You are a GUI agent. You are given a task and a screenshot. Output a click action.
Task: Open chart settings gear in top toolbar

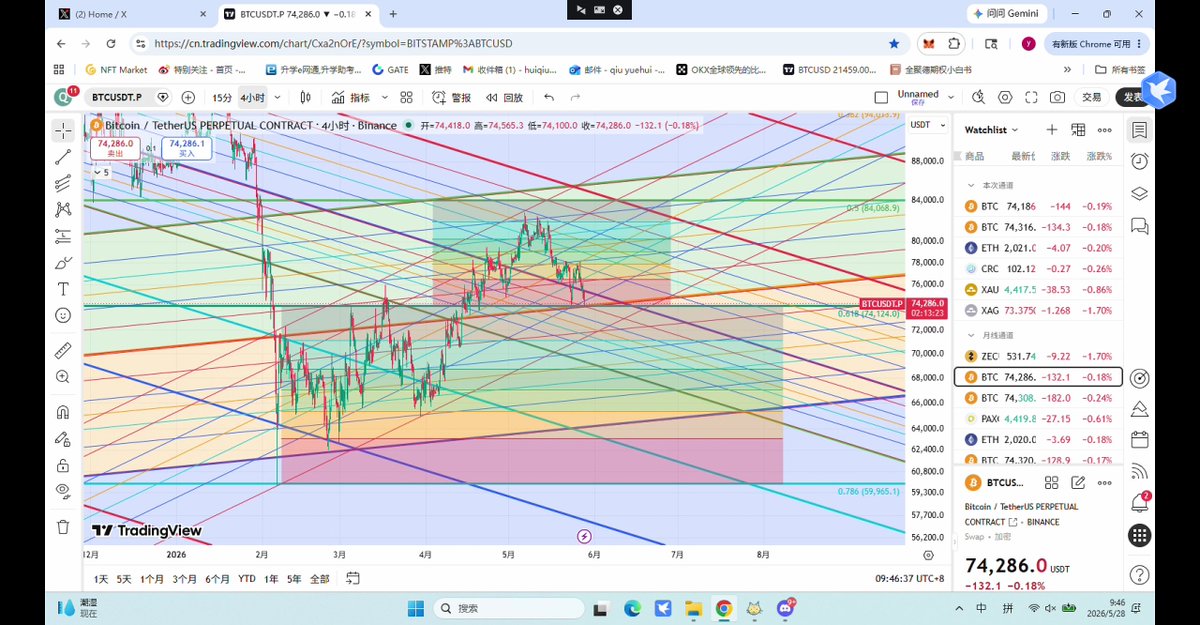pyautogui.click(x=1005, y=97)
